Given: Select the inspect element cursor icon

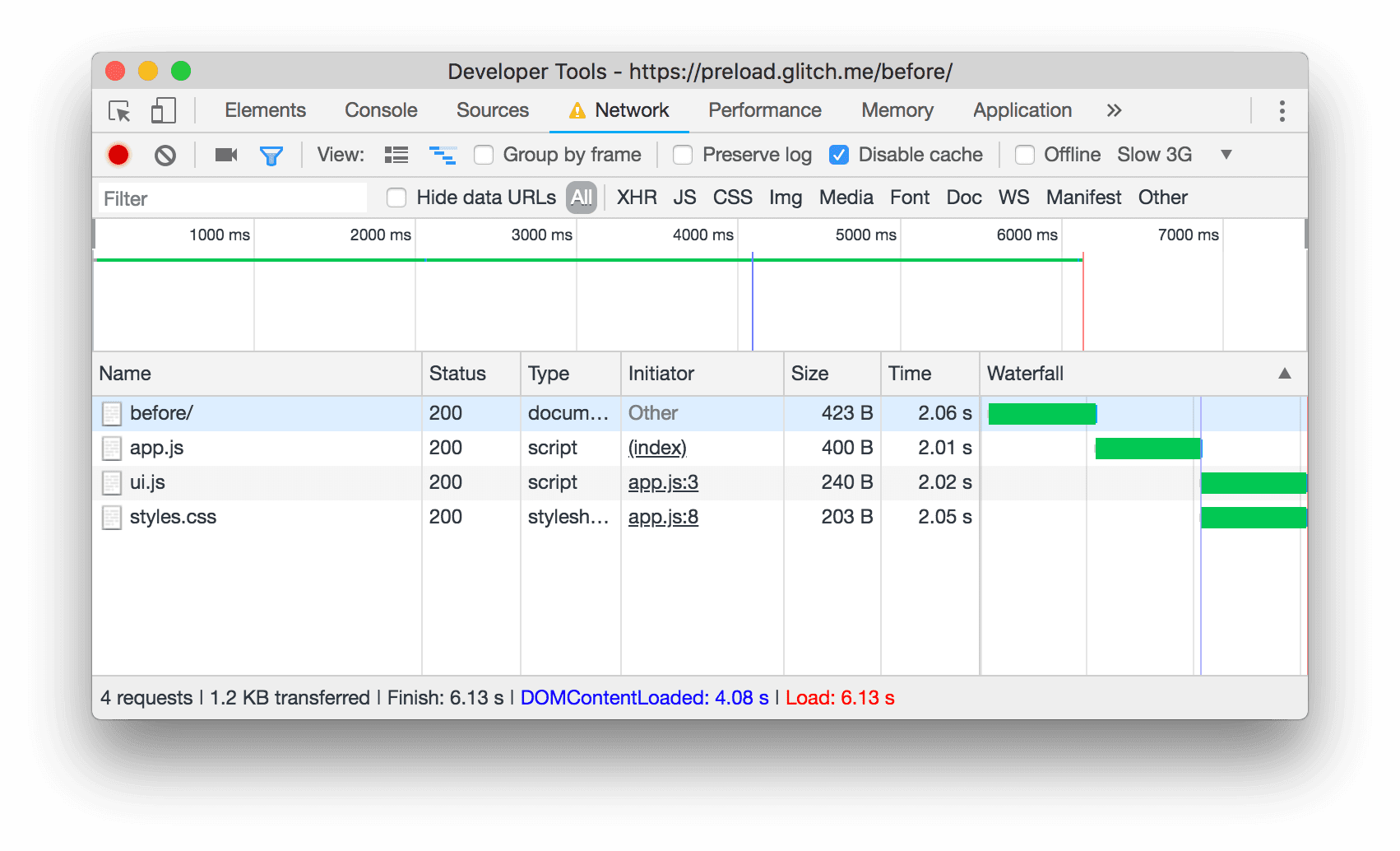Looking at the screenshot, I should (x=118, y=110).
